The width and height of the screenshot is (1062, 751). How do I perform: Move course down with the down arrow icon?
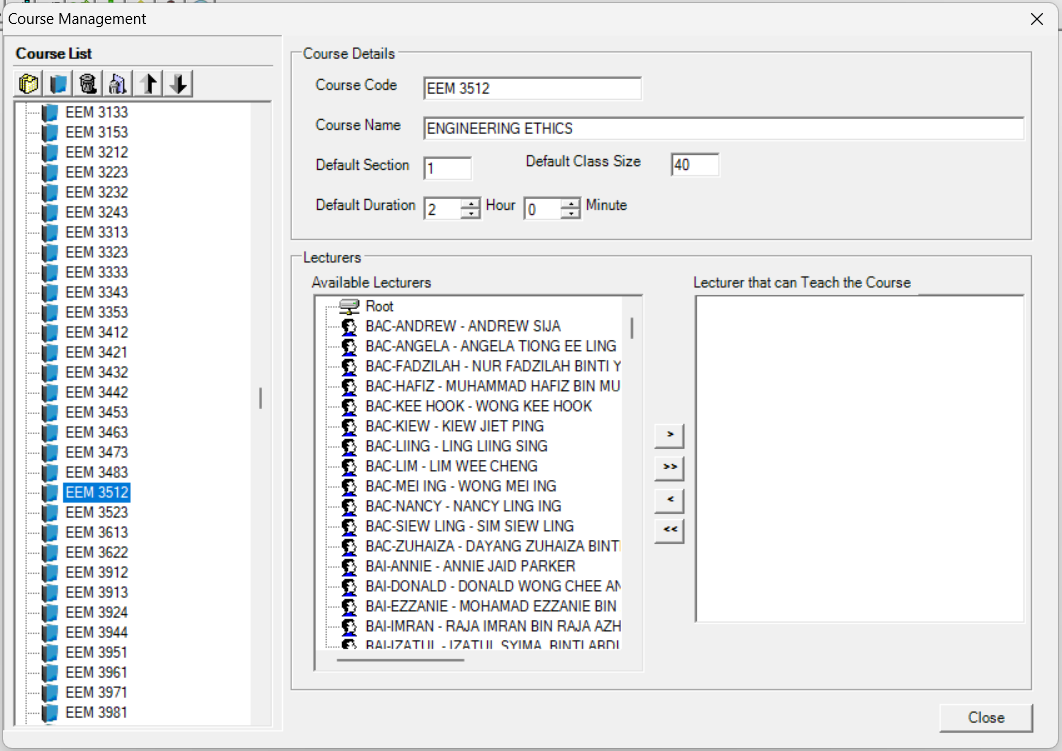(x=179, y=84)
